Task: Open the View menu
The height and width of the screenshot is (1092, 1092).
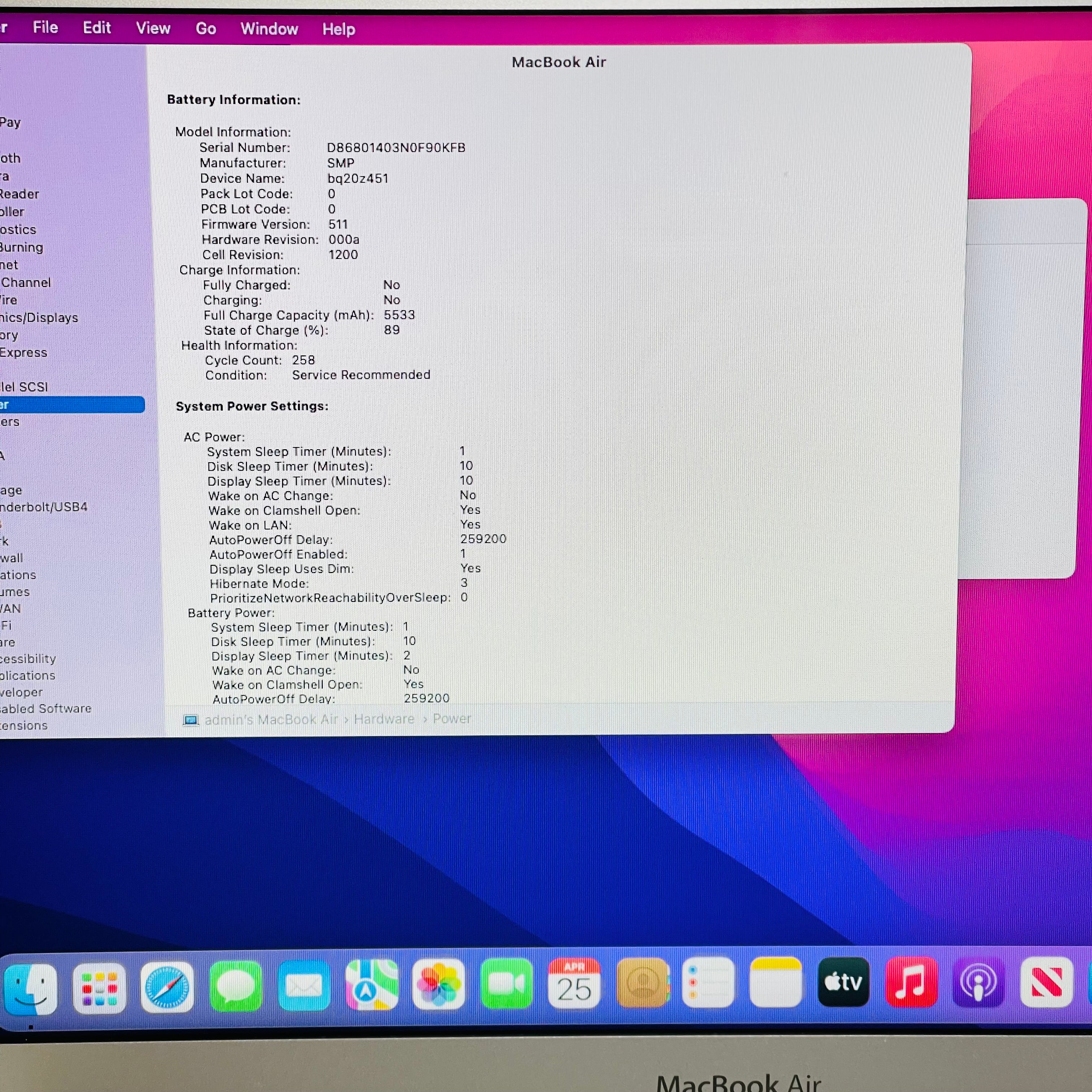Action: pyautogui.click(x=153, y=28)
